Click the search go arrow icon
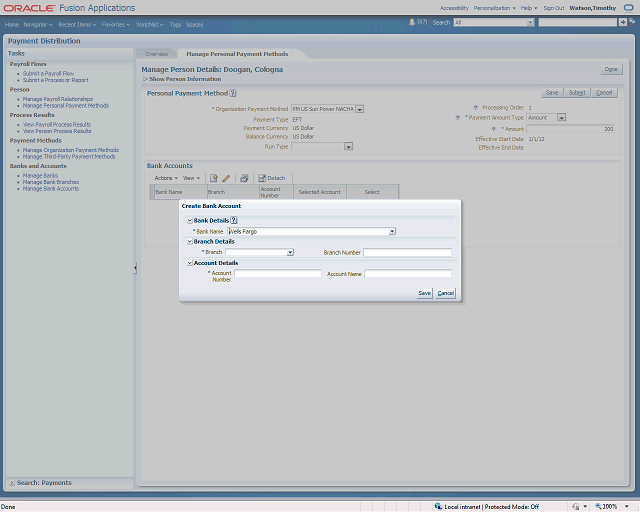640x512 pixels. (x=622, y=22)
